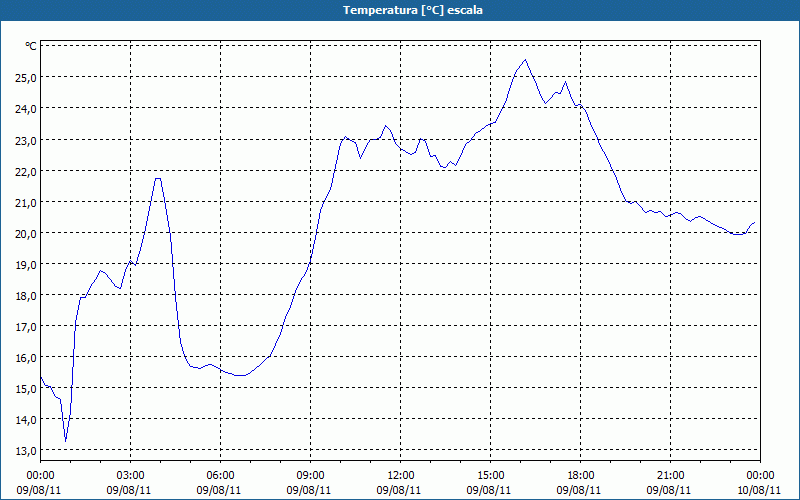
Task: Click the 00:00 time label above 10/08/11
Action: (x=760, y=475)
